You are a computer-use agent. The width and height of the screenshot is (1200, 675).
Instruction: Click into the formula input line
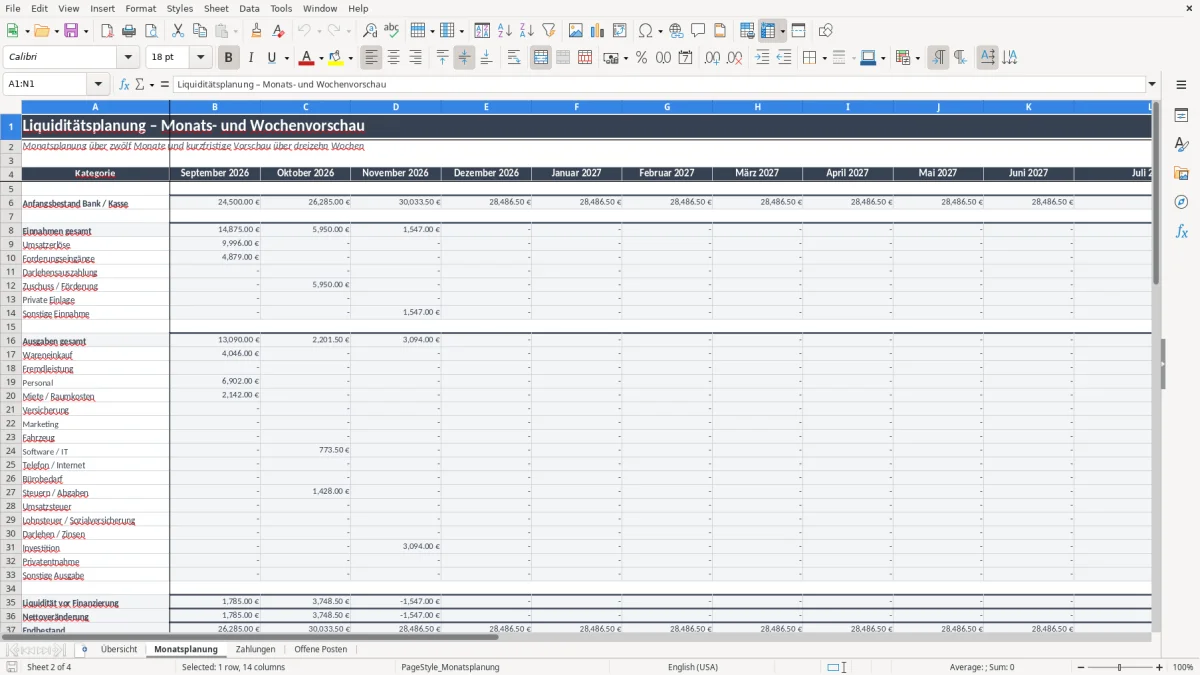click(x=658, y=85)
